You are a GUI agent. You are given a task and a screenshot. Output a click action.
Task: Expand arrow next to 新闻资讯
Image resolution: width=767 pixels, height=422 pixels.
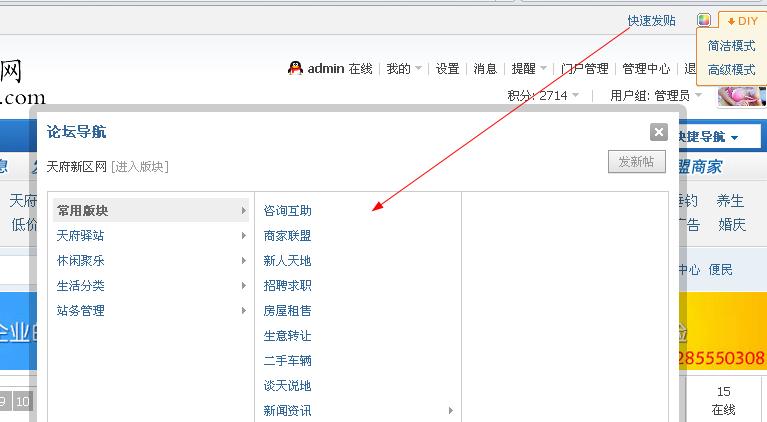pyautogui.click(x=451, y=410)
